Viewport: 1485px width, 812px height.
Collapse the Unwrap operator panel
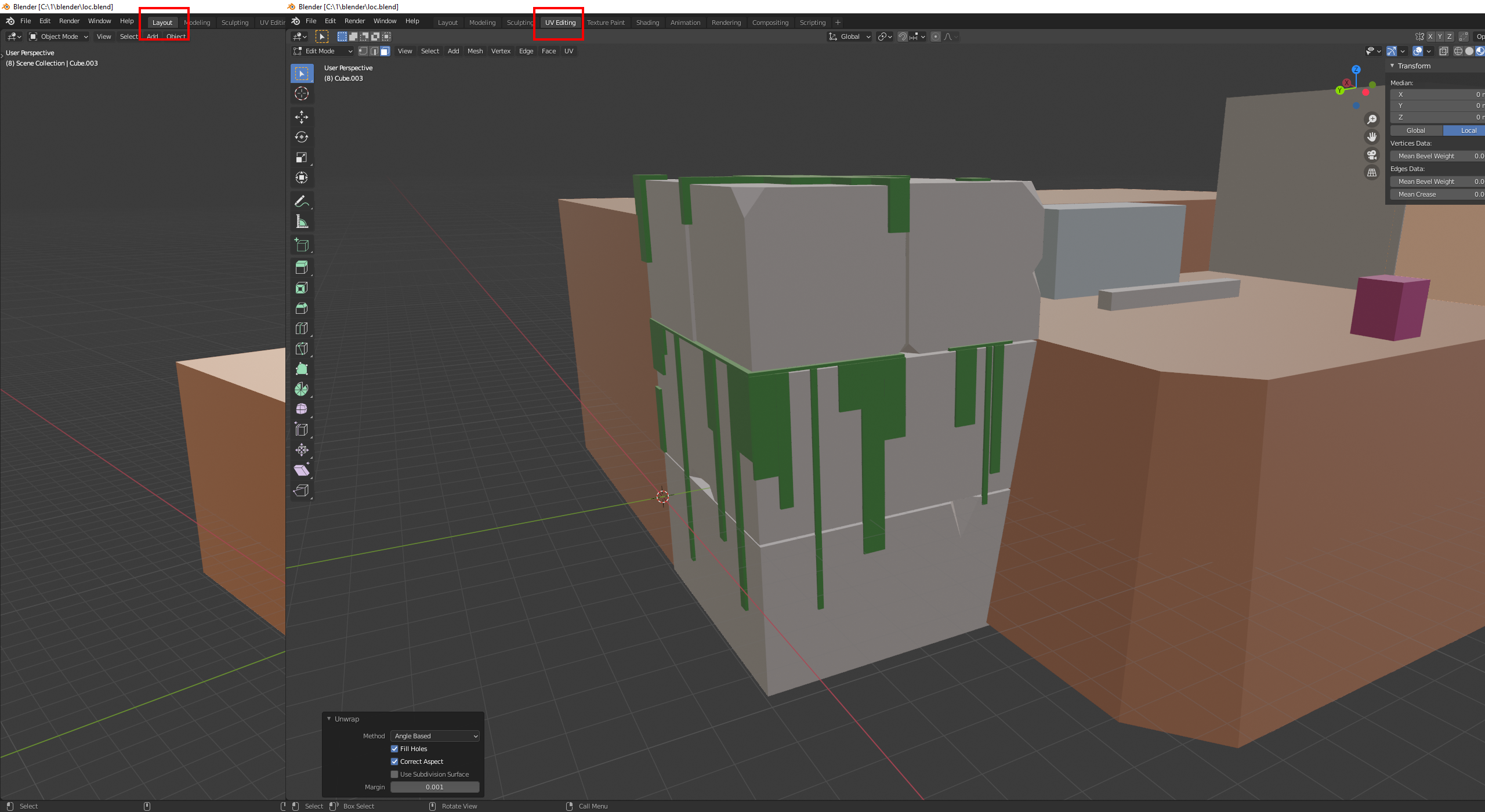click(329, 719)
